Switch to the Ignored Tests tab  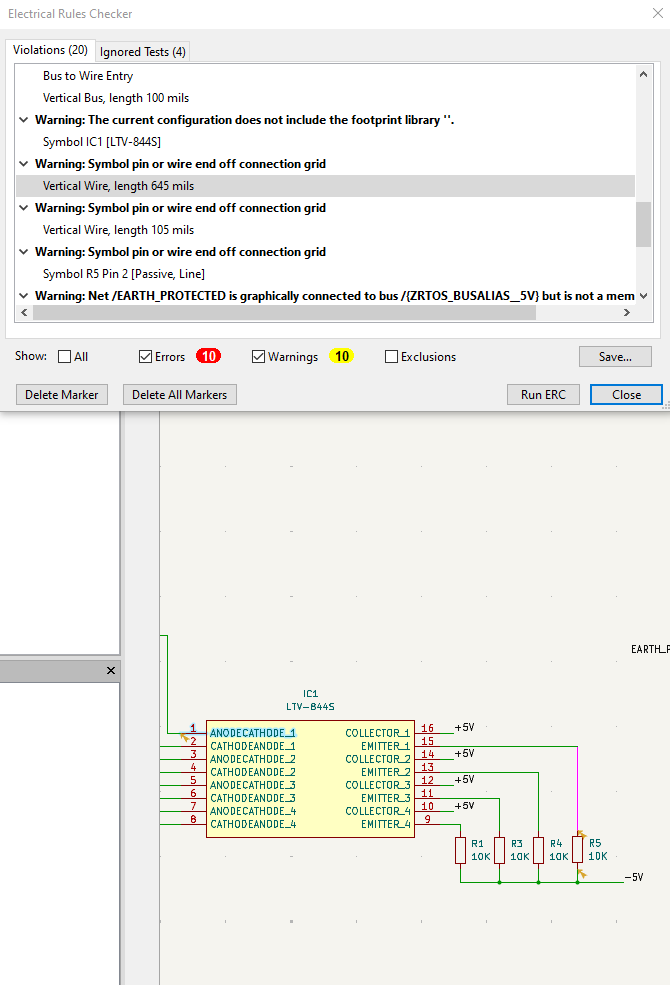click(x=142, y=52)
